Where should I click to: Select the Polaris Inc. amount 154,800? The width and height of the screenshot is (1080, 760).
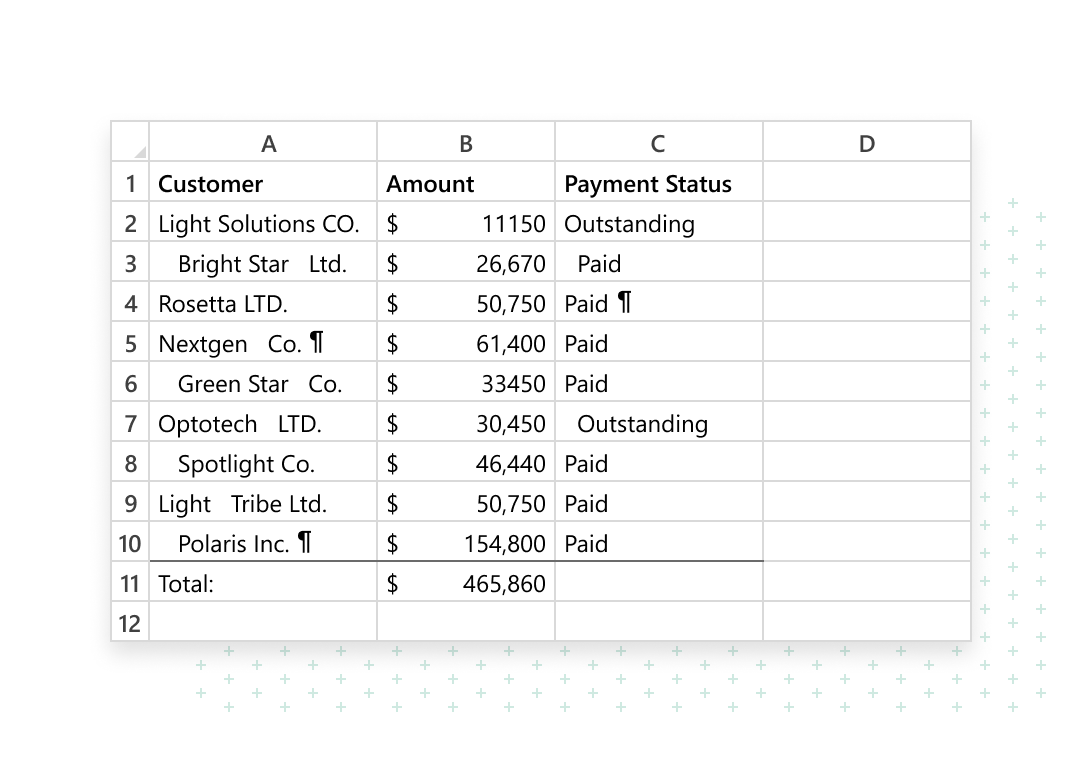pyautogui.click(x=466, y=544)
